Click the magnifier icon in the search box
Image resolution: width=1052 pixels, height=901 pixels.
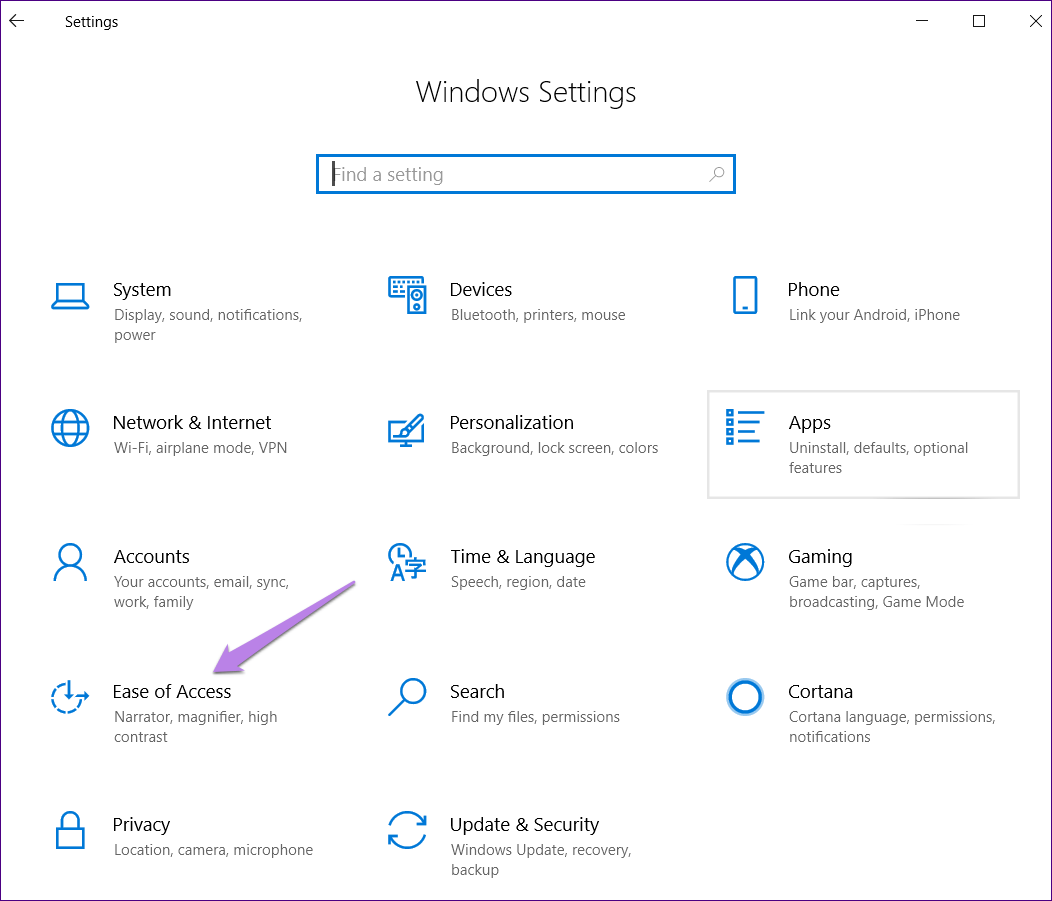point(717,174)
